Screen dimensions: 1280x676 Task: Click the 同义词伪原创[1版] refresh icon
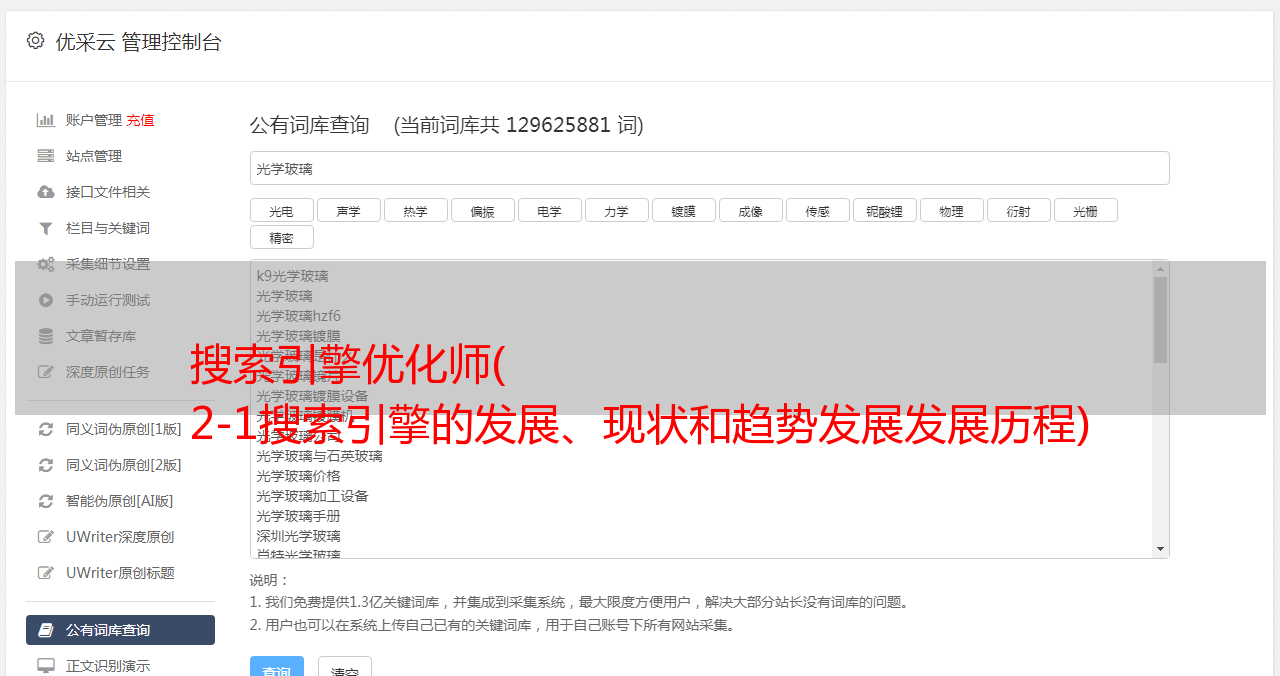tap(46, 429)
